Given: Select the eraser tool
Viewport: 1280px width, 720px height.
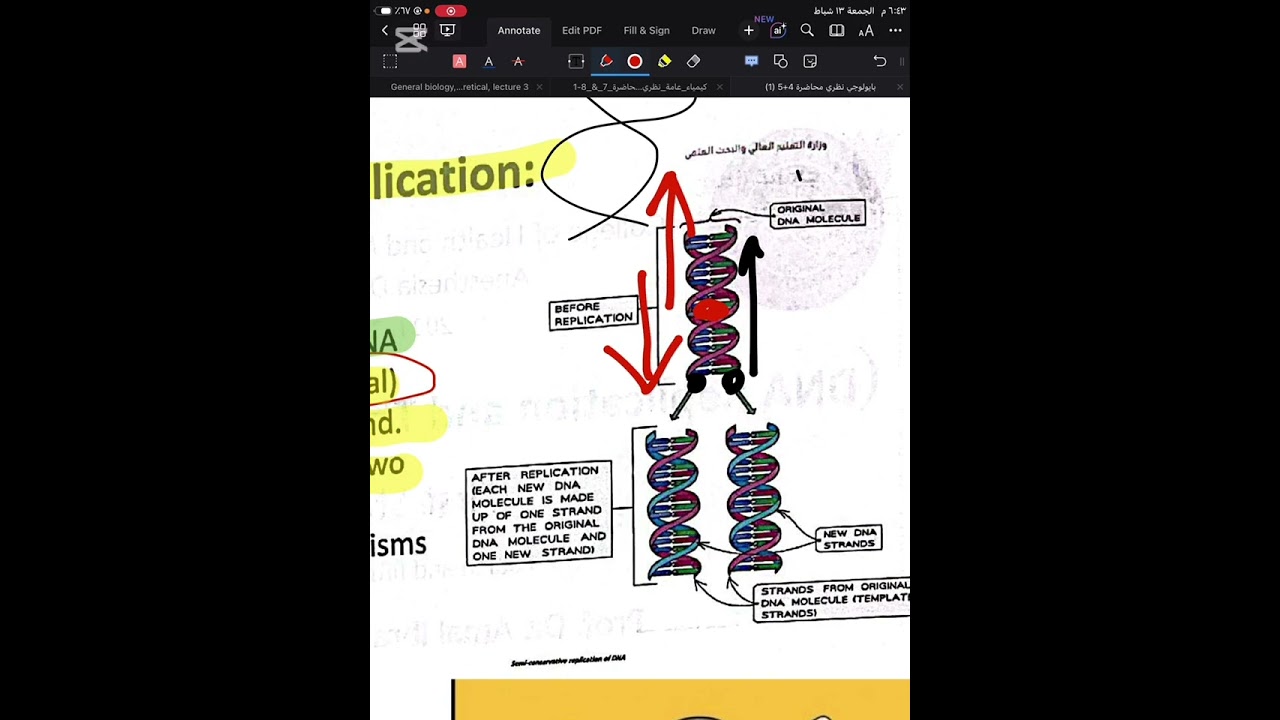Looking at the screenshot, I should [693, 62].
